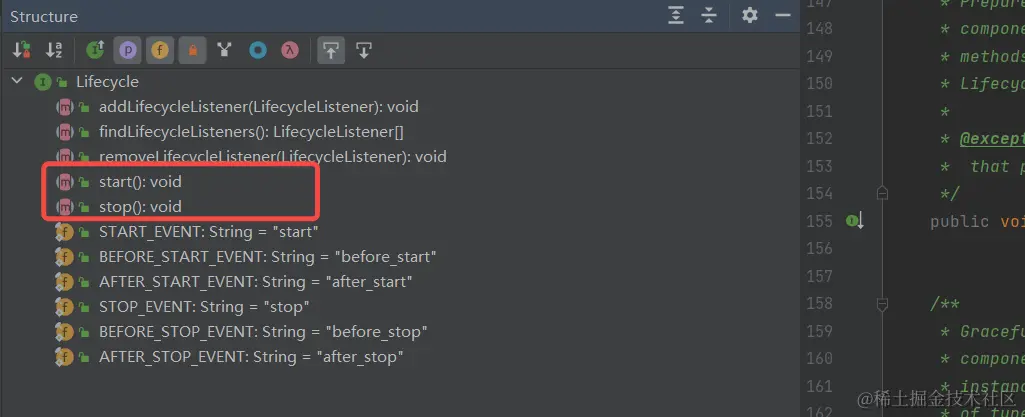Hide the Structure tool window
Screen dimensions: 1025x417
(783, 15)
